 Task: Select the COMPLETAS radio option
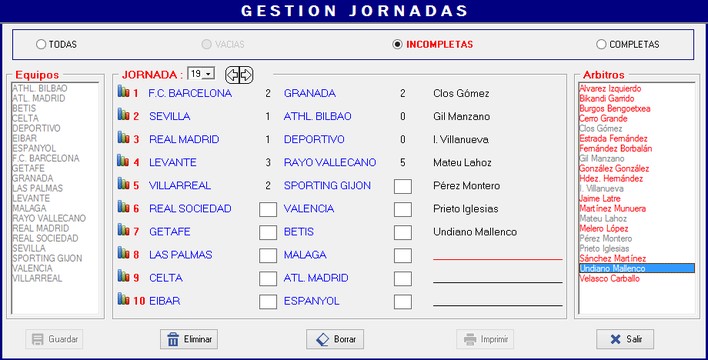pyautogui.click(x=601, y=44)
